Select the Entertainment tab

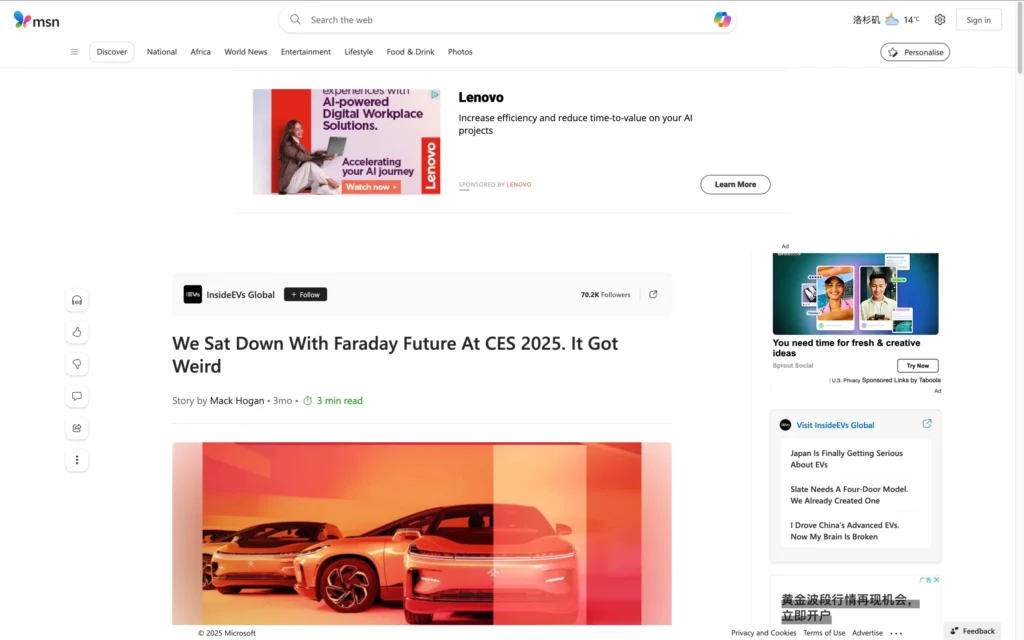pyautogui.click(x=305, y=52)
